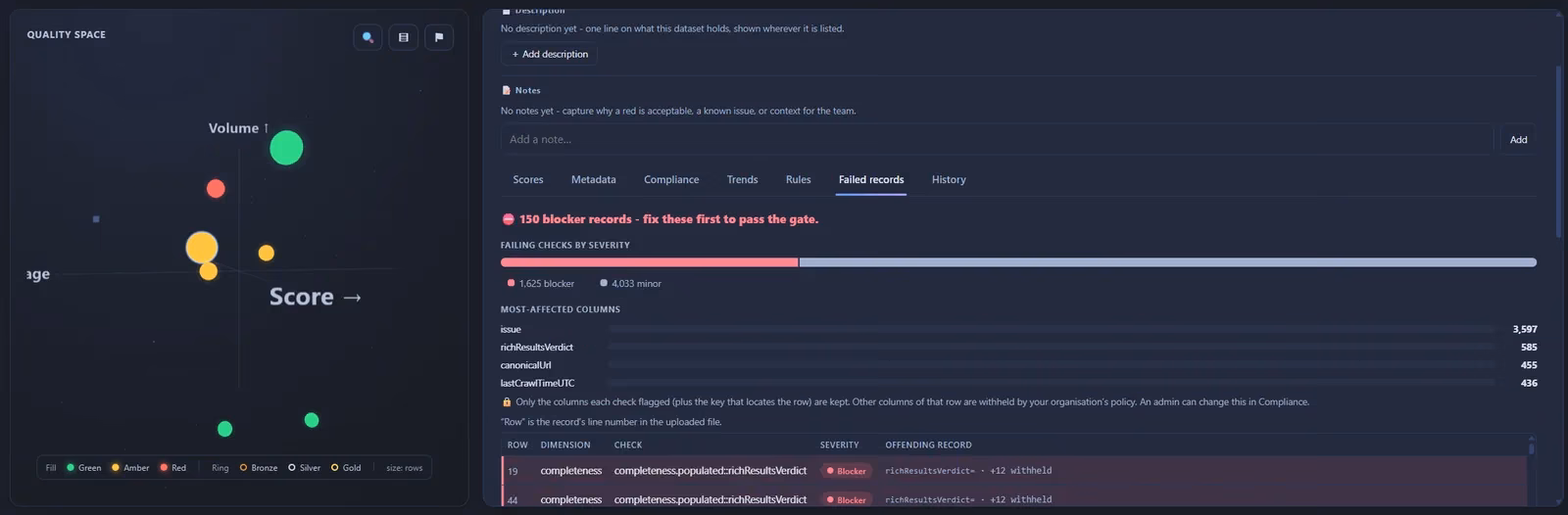Screen dimensions: 1568x515
Task: Switch to the Rules tab
Action: (798, 179)
